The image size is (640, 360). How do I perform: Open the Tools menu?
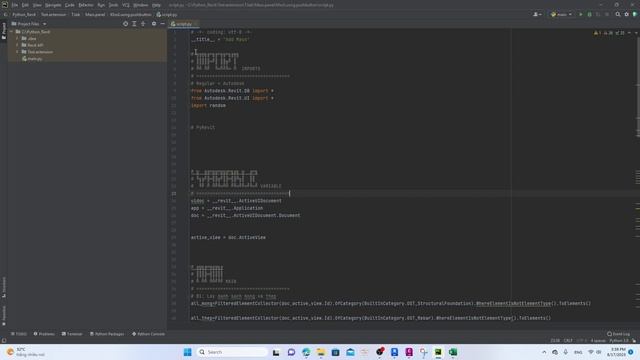click(x=113, y=5)
